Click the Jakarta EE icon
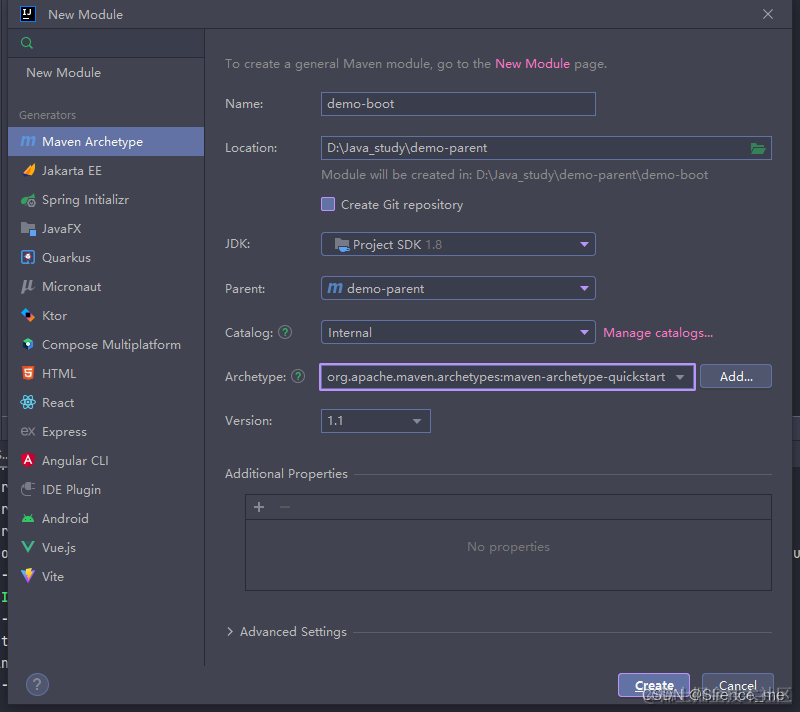The image size is (800, 712). (29, 170)
